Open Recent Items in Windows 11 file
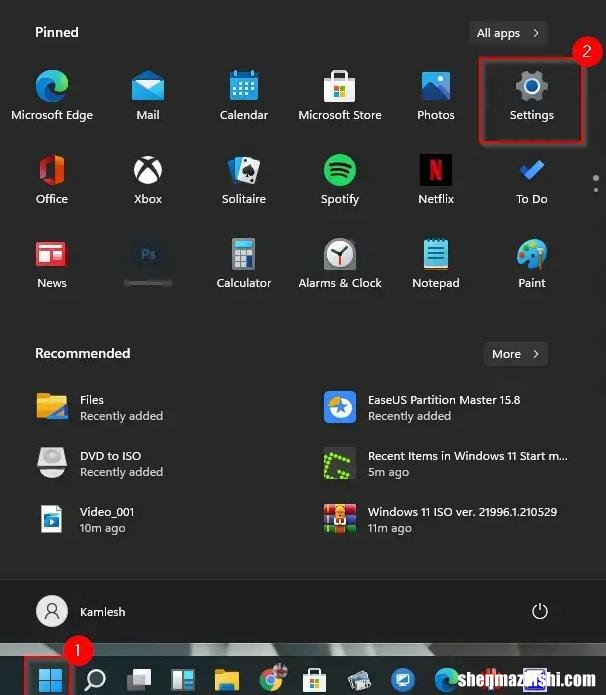 point(446,463)
